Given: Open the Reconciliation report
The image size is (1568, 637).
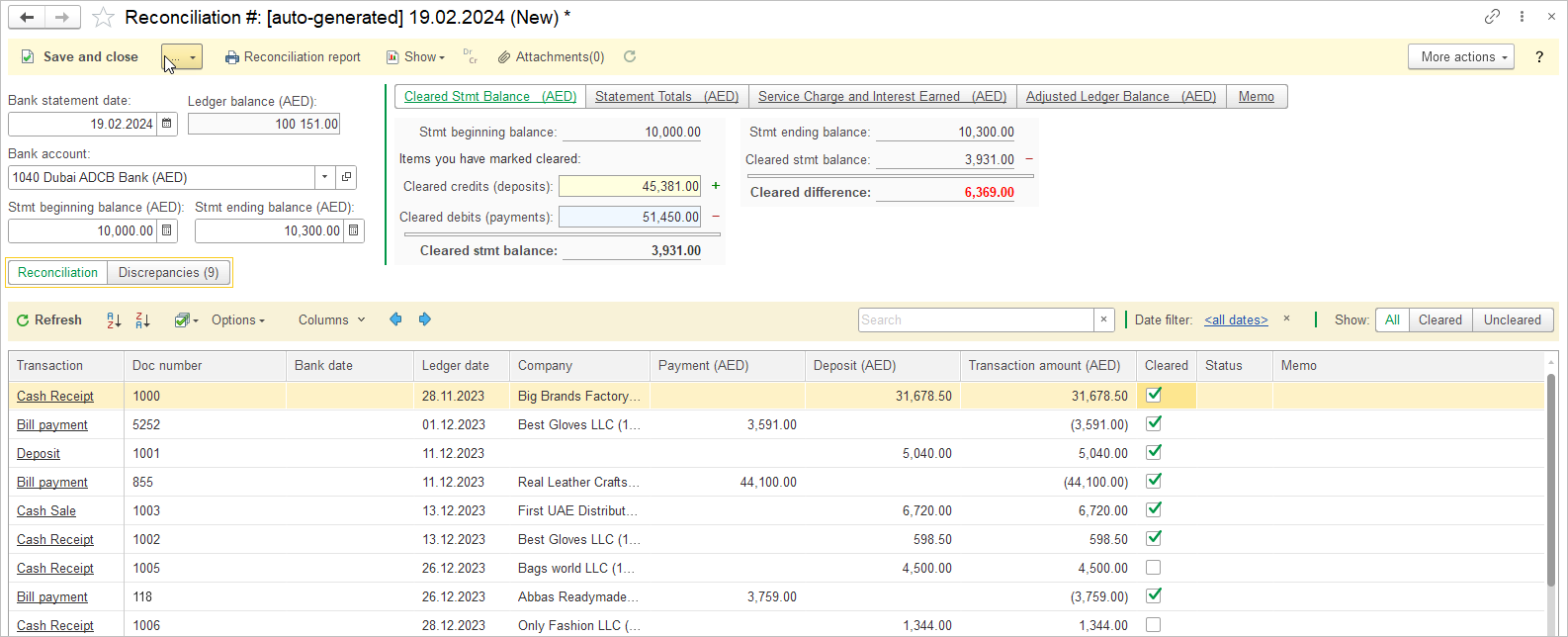Looking at the screenshot, I should tap(293, 57).
